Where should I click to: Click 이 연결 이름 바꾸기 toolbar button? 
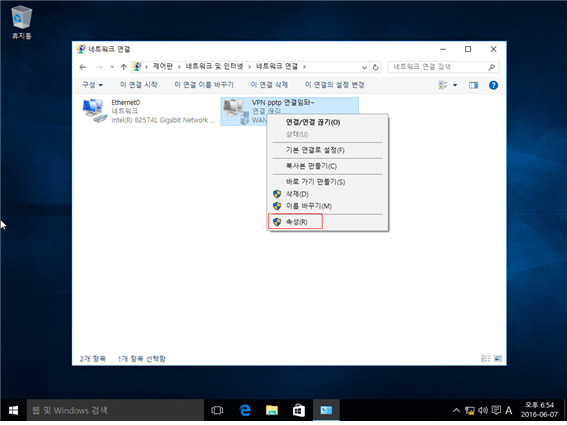204,85
